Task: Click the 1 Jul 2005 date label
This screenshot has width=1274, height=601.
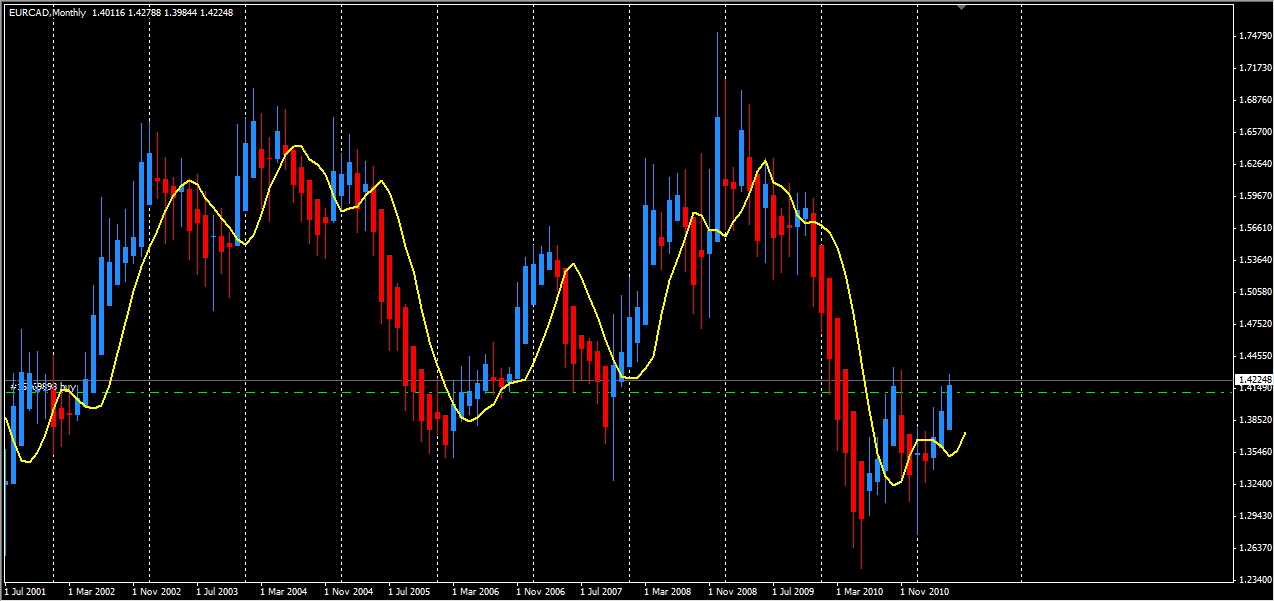Action: pyautogui.click(x=412, y=591)
